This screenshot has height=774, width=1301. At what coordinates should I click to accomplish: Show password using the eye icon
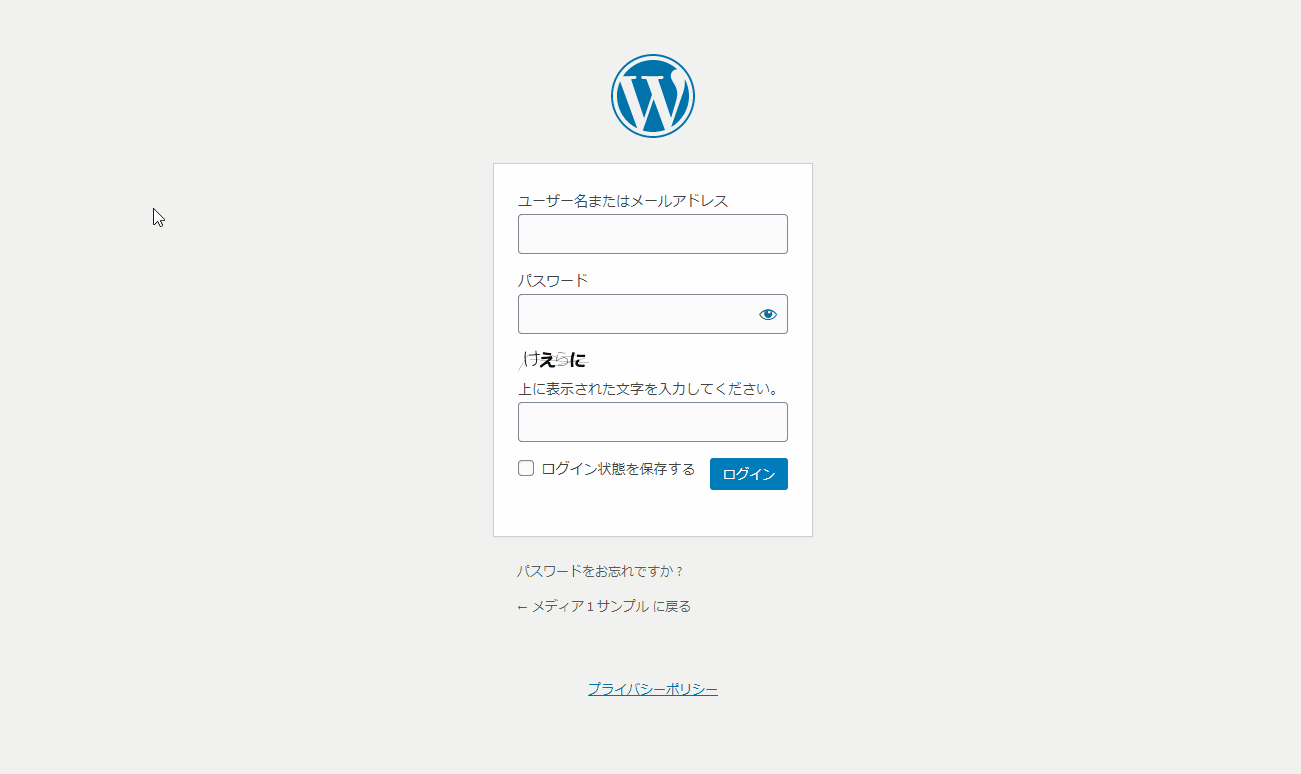pyautogui.click(x=767, y=314)
